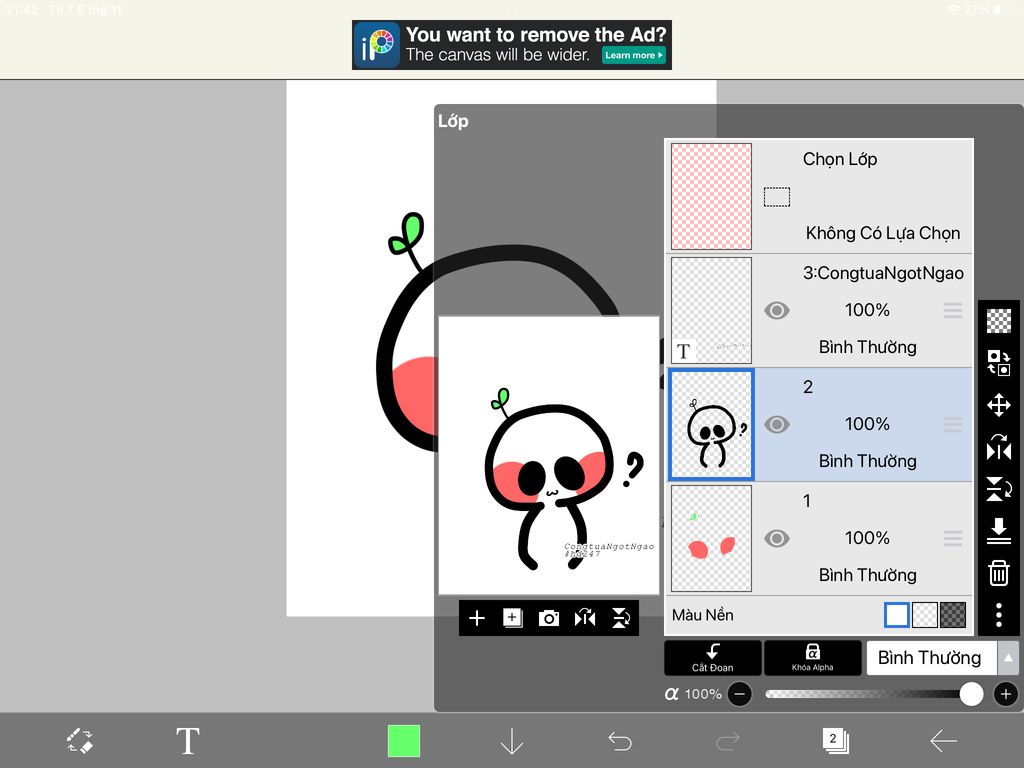Tap the horizontal flip icon below canvas preview
Image resolution: width=1024 pixels, height=768 pixels.
(584, 618)
